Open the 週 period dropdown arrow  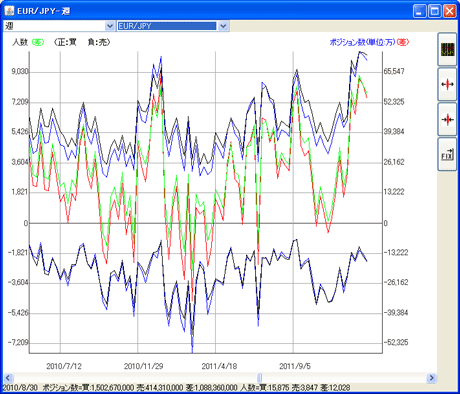click(x=109, y=26)
